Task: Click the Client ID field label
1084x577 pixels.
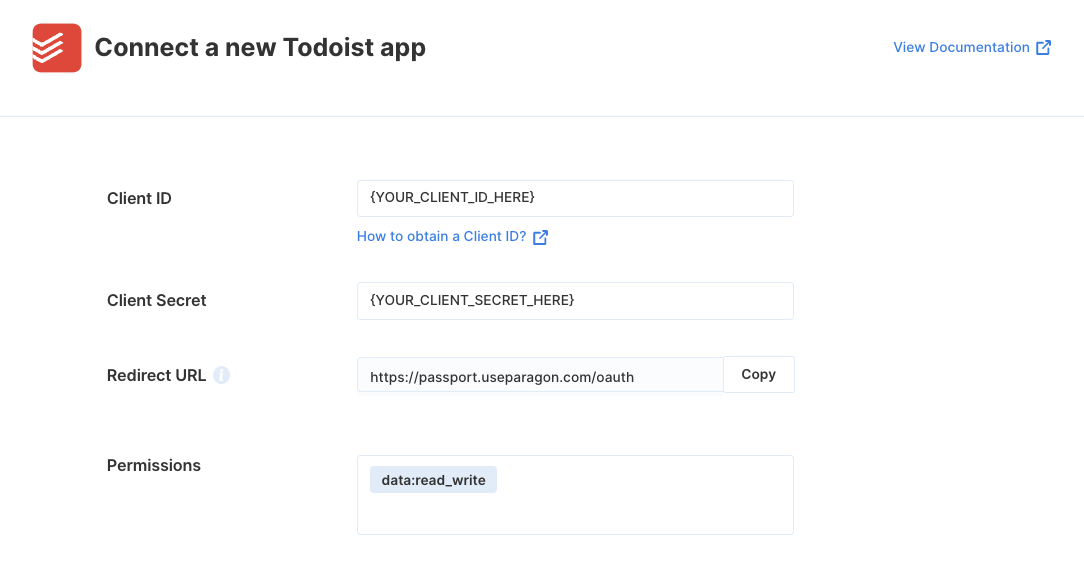Action: coord(139,198)
